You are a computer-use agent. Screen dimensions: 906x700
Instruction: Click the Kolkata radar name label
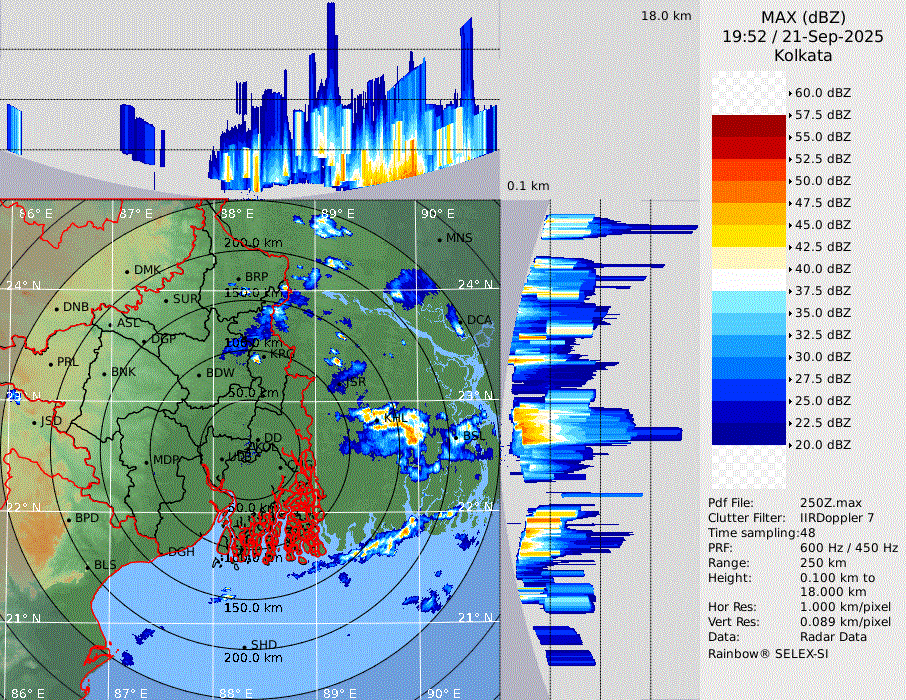(x=803, y=55)
